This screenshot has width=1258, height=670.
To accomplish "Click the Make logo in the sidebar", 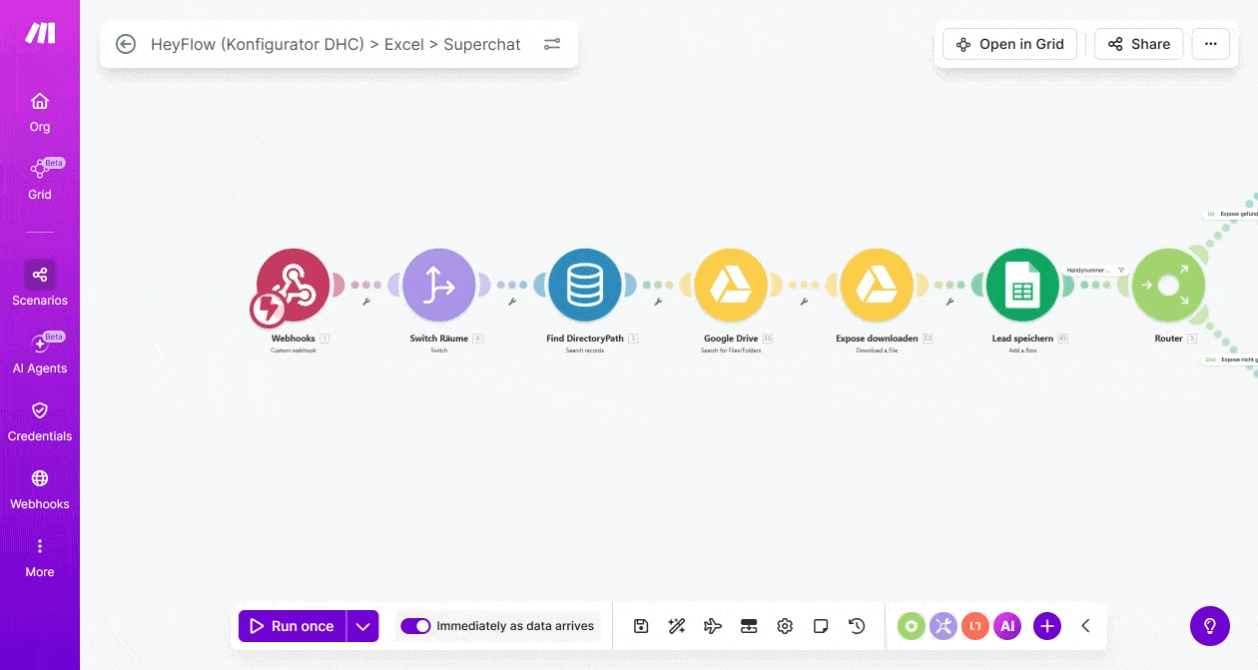I will (40, 33).
